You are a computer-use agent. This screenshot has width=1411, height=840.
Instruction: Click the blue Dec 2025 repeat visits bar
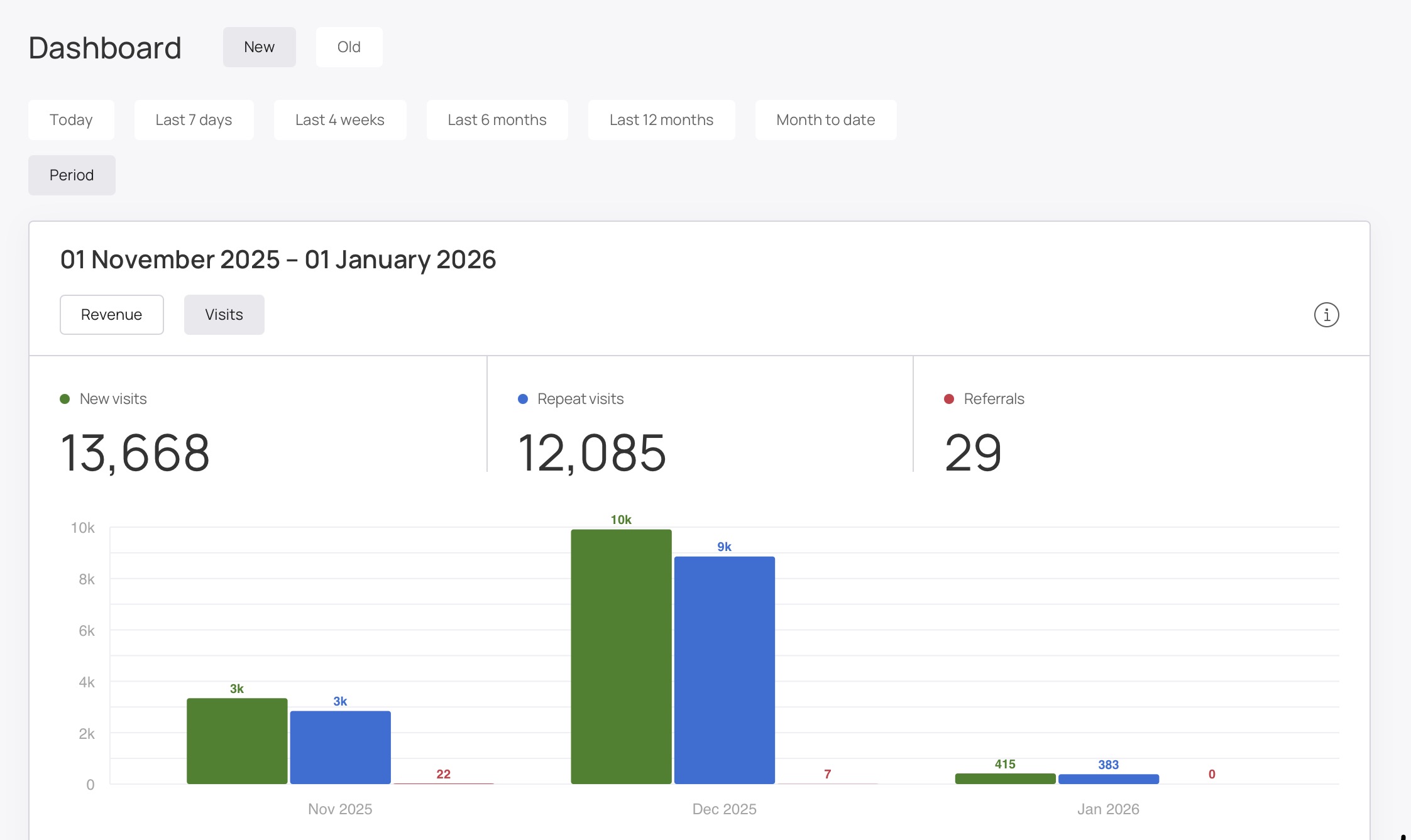(x=724, y=670)
